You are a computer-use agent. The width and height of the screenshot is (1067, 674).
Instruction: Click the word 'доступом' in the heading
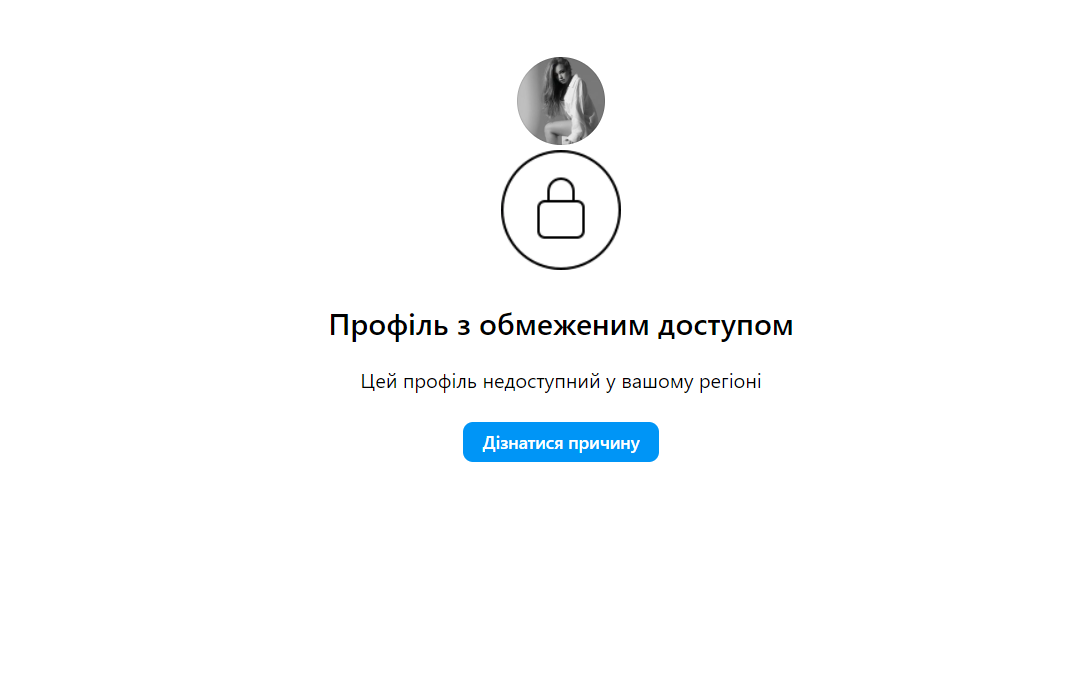(x=725, y=326)
